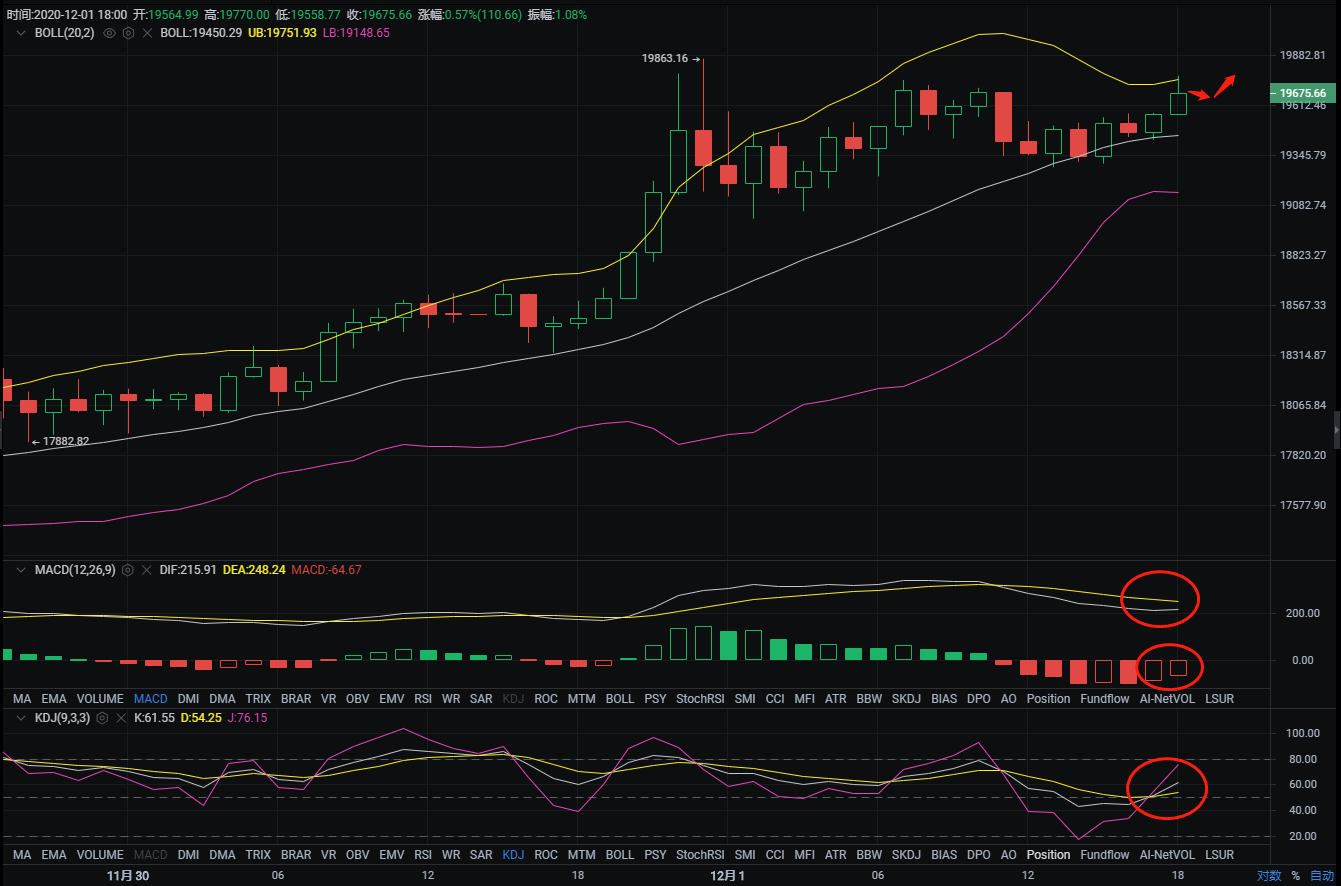Click sidebar expand handle on right edge
1341x886 pixels.
point(1336,430)
